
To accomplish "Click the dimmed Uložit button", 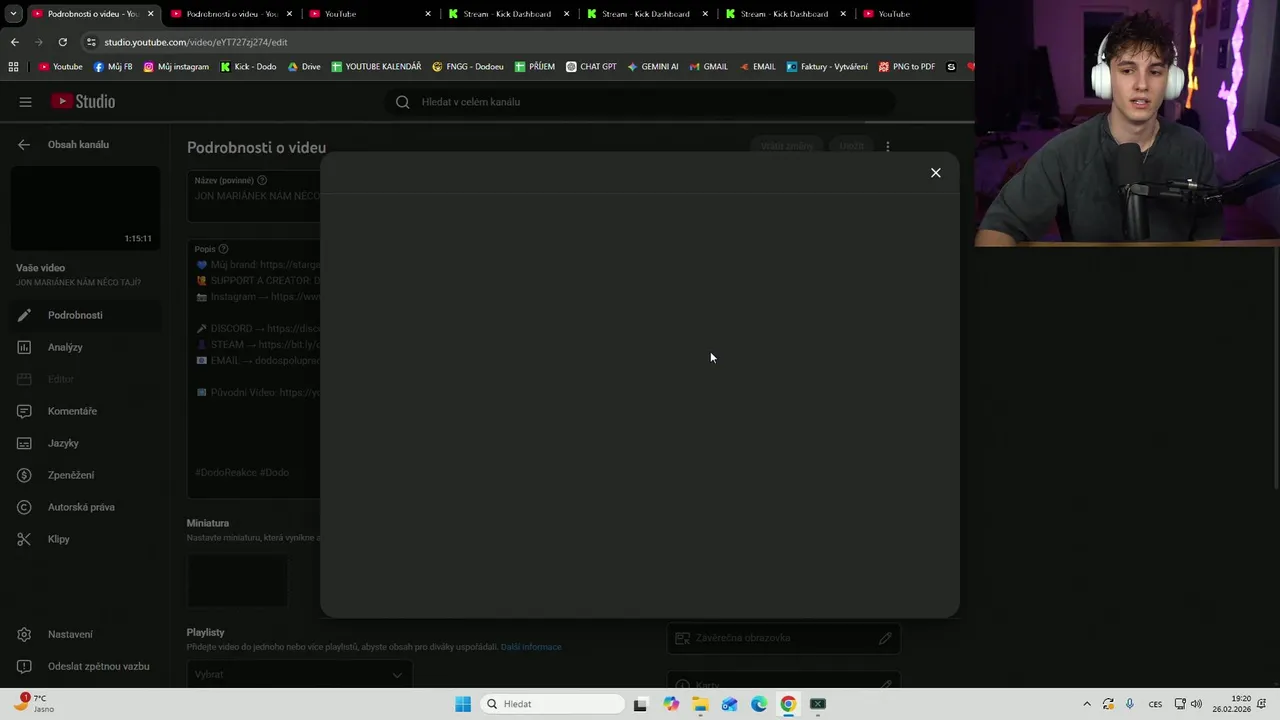I will [x=852, y=146].
